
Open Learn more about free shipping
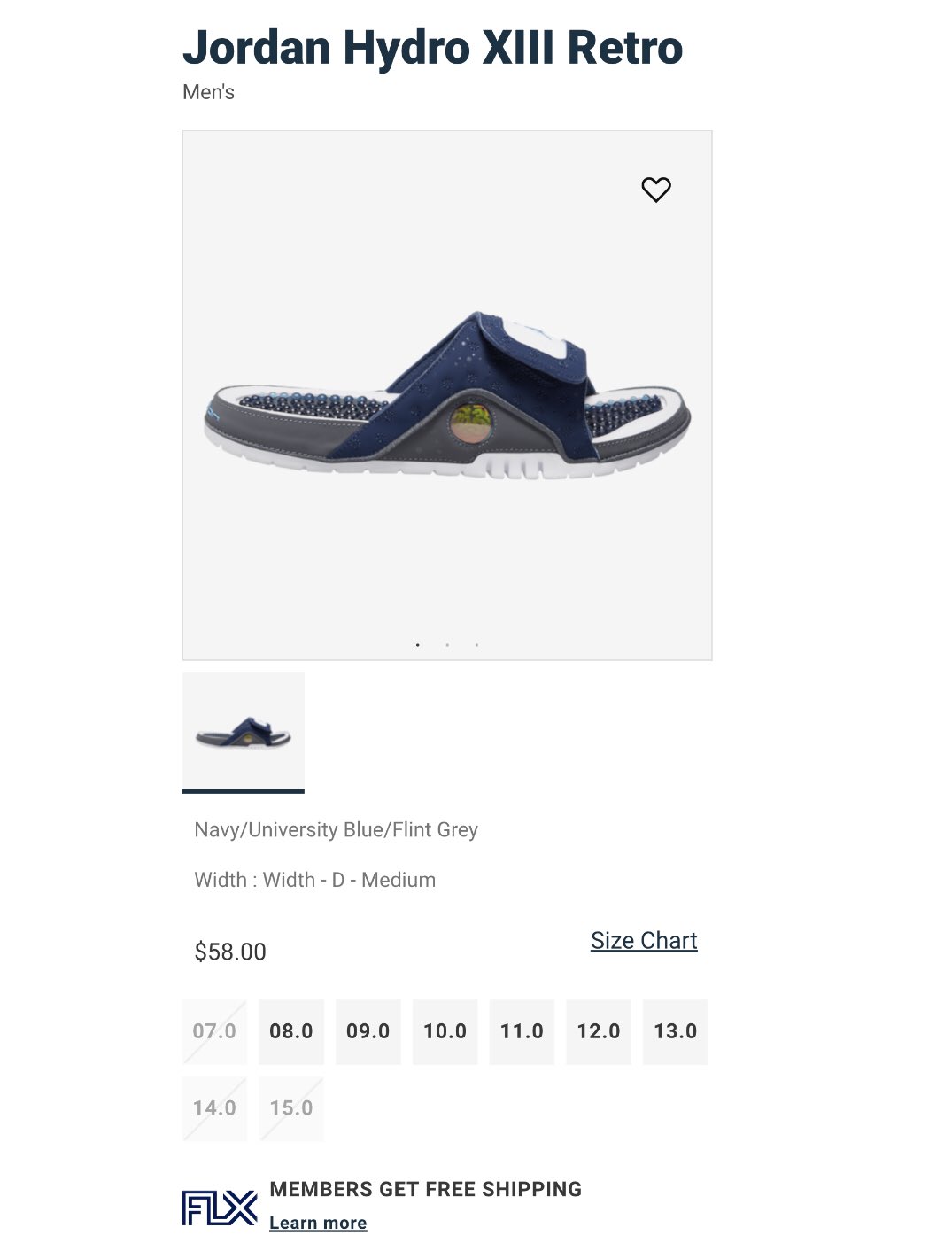click(x=318, y=1223)
